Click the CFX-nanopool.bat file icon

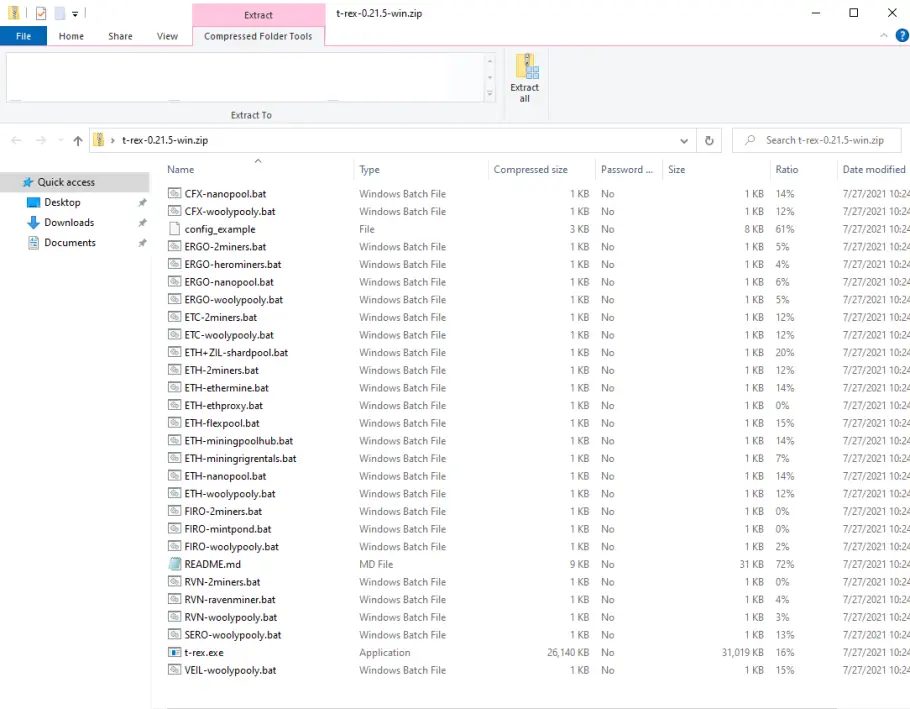pyautogui.click(x=174, y=193)
